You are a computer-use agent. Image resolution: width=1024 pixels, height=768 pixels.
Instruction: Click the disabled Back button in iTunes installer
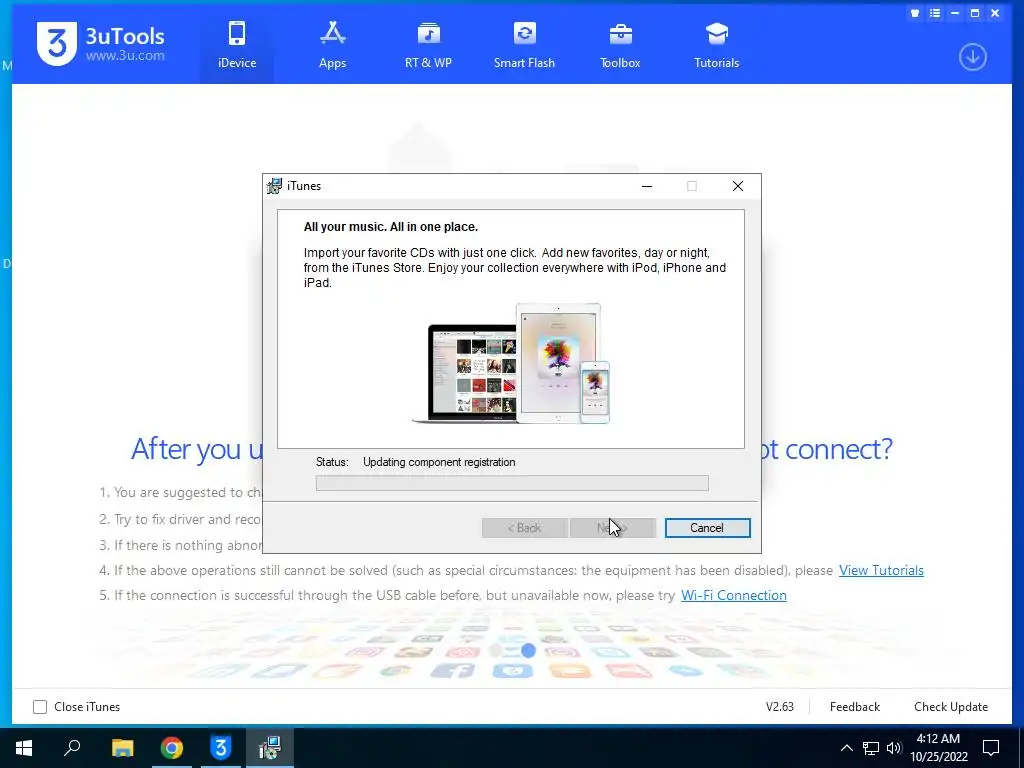tap(524, 528)
